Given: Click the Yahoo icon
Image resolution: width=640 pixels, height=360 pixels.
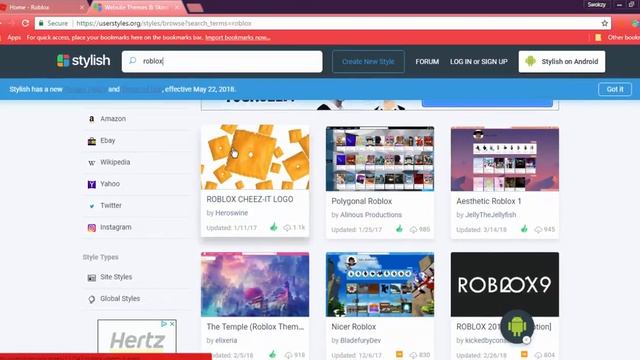Looking at the screenshot, I should point(92,184).
